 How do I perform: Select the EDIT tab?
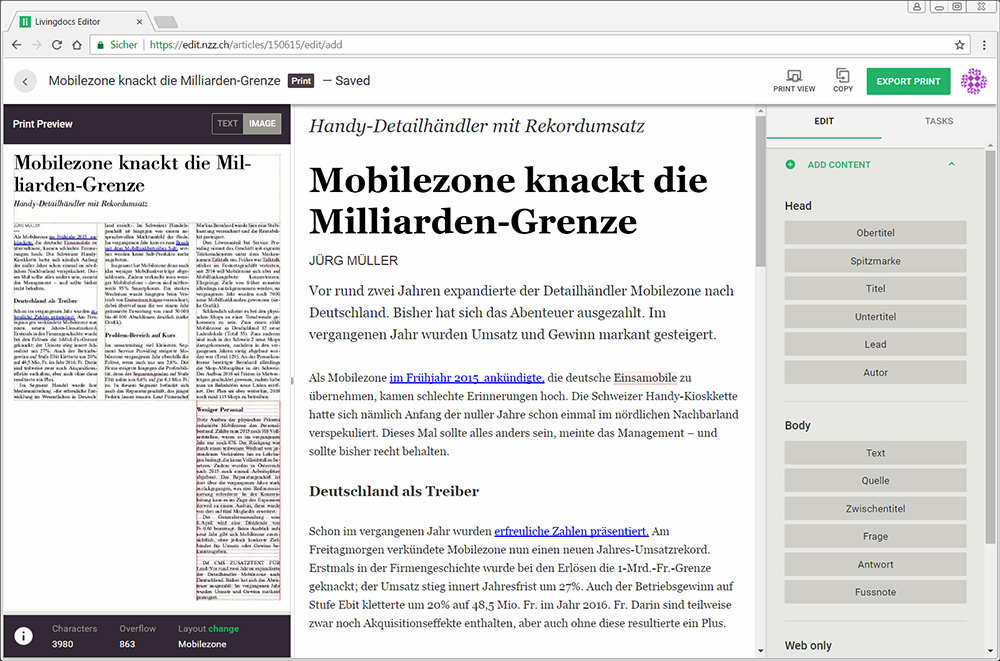click(x=824, y=121)
